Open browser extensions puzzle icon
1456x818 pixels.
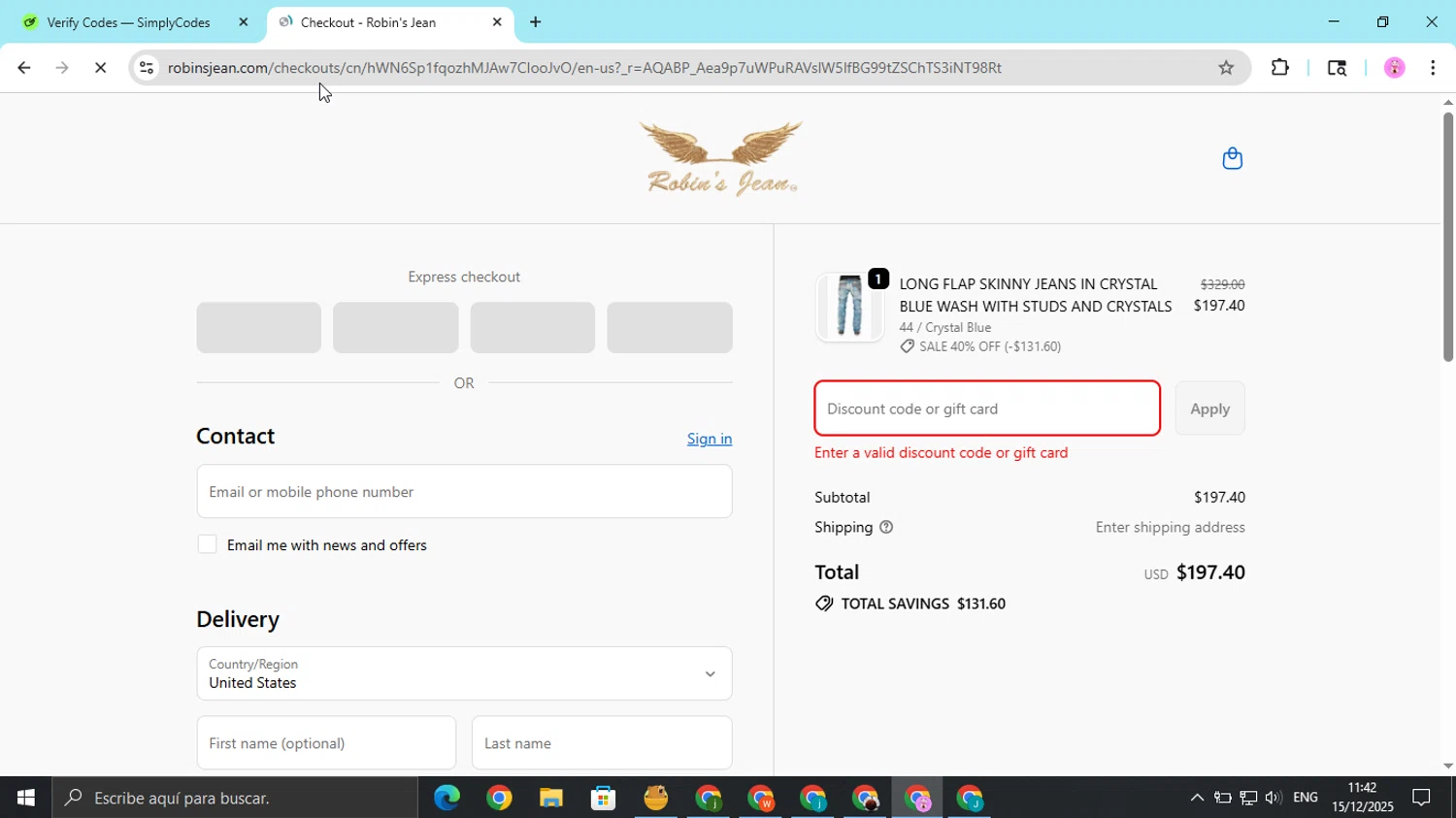pyautogui.click(x=1280, y=68)
